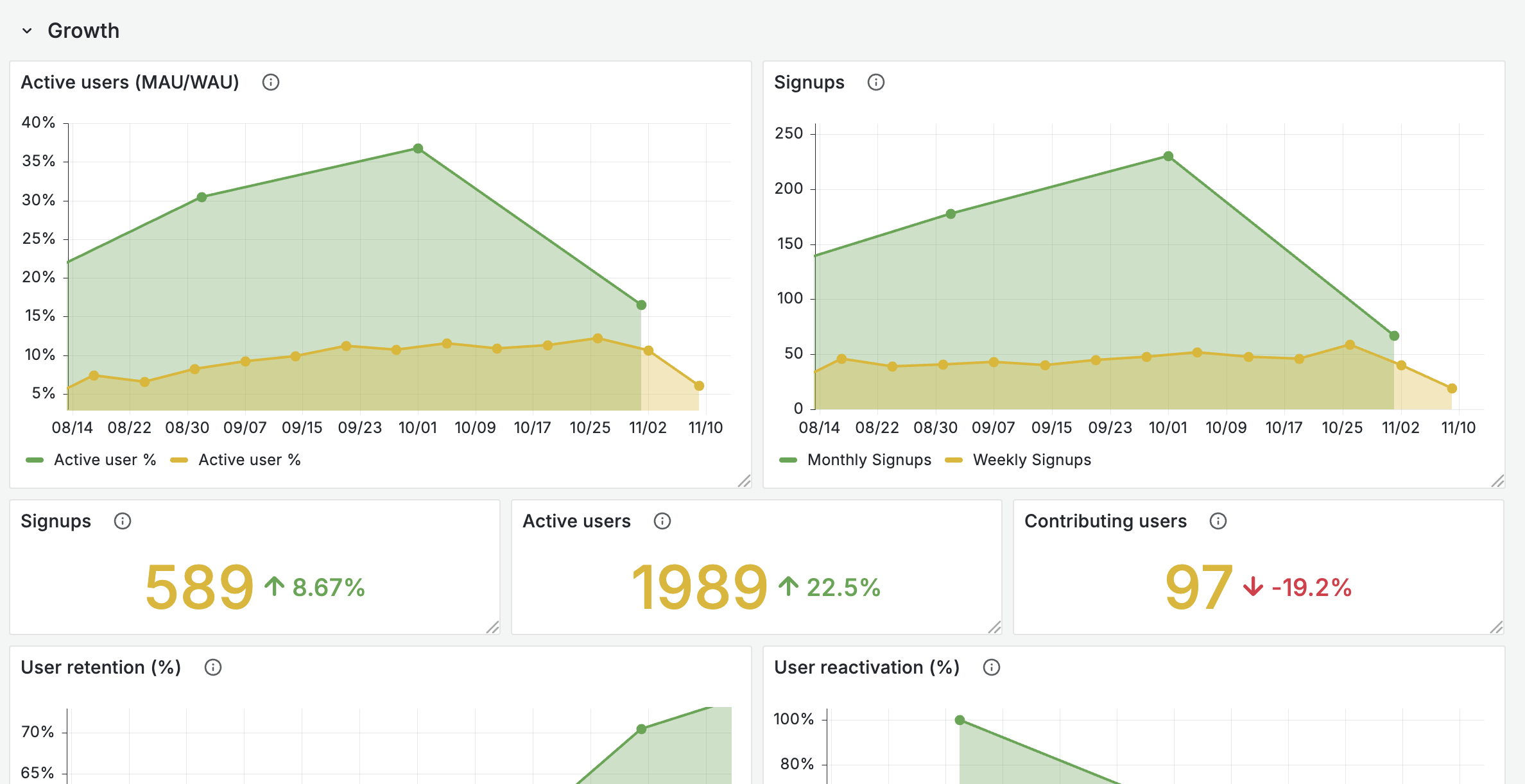Show info for Contributing users panel

1218,521
